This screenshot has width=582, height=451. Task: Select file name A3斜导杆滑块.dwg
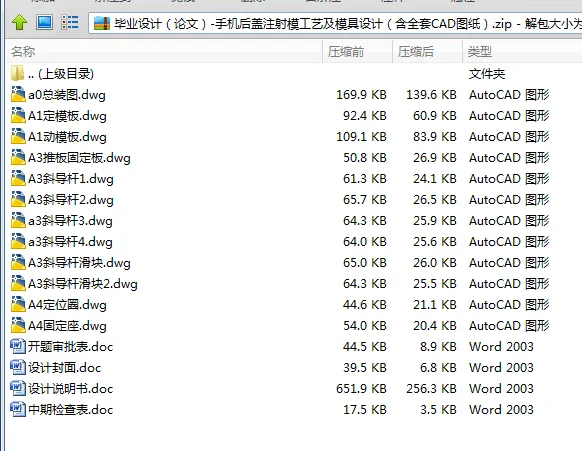79,263
